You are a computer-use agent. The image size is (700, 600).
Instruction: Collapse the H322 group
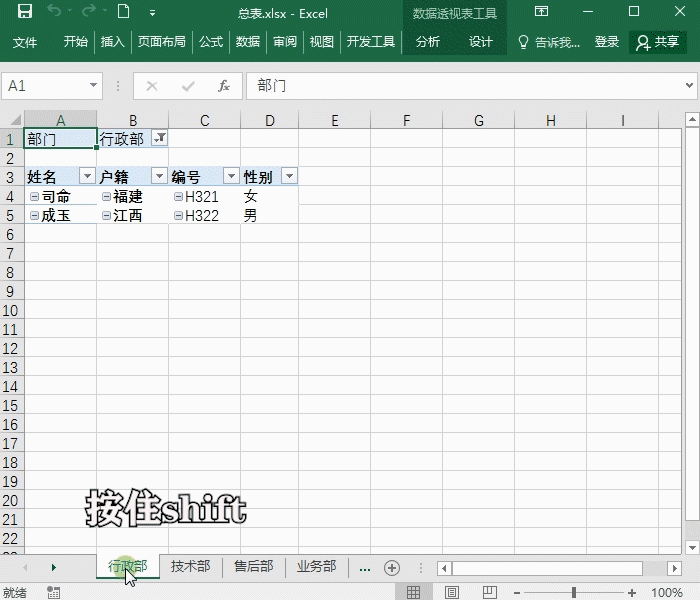[178, 216]
